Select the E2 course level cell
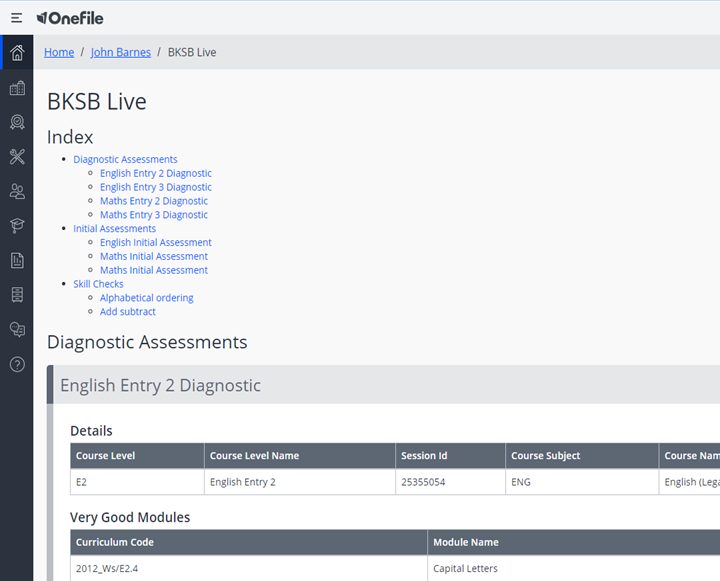This screenshot has width=720, height=581. click(137, 482)
